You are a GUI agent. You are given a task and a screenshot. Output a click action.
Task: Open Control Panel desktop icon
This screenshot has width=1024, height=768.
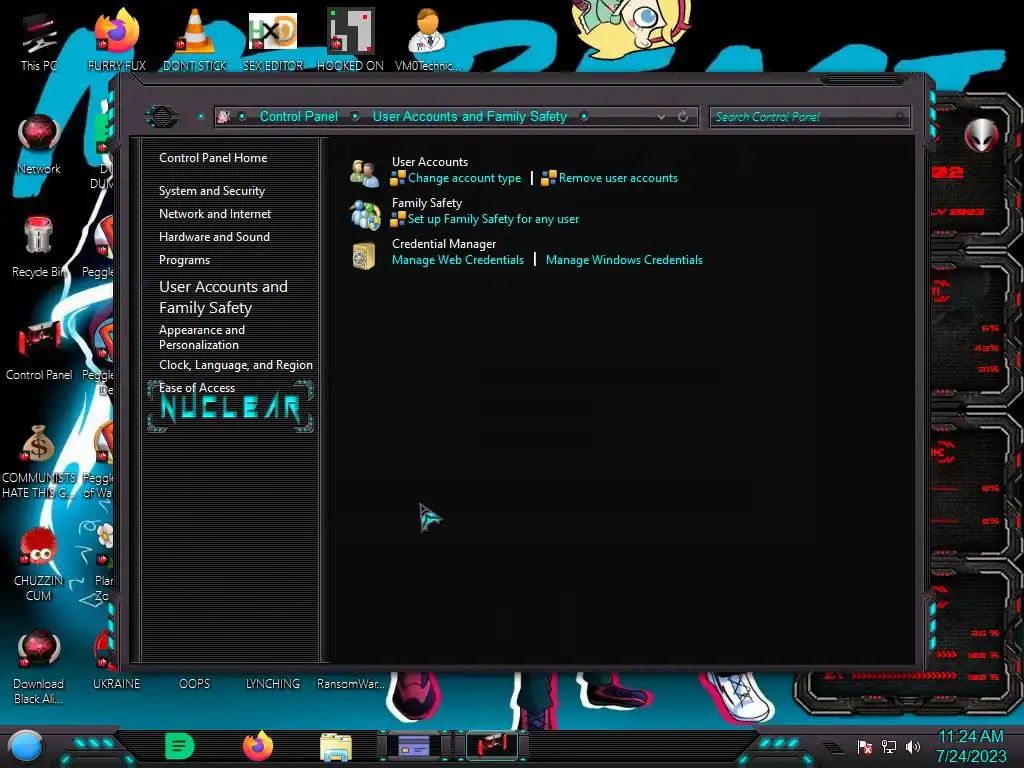pyautogui.click(x=39, y=350)
